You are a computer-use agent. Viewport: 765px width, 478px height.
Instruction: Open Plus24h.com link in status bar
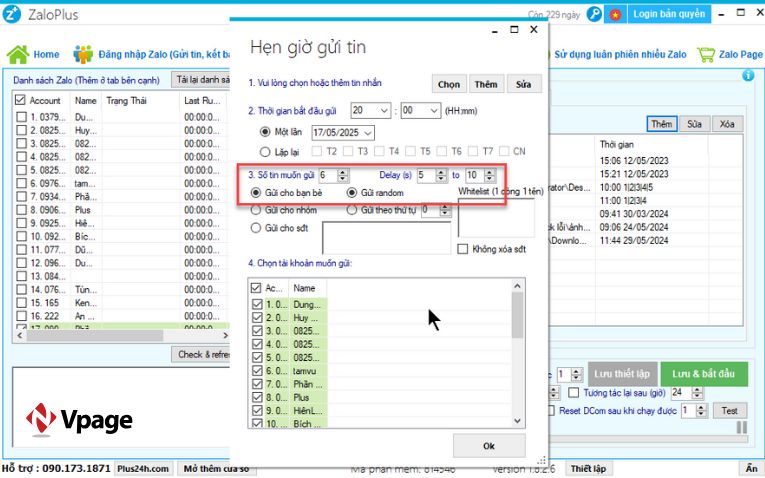tap(143, 469)
